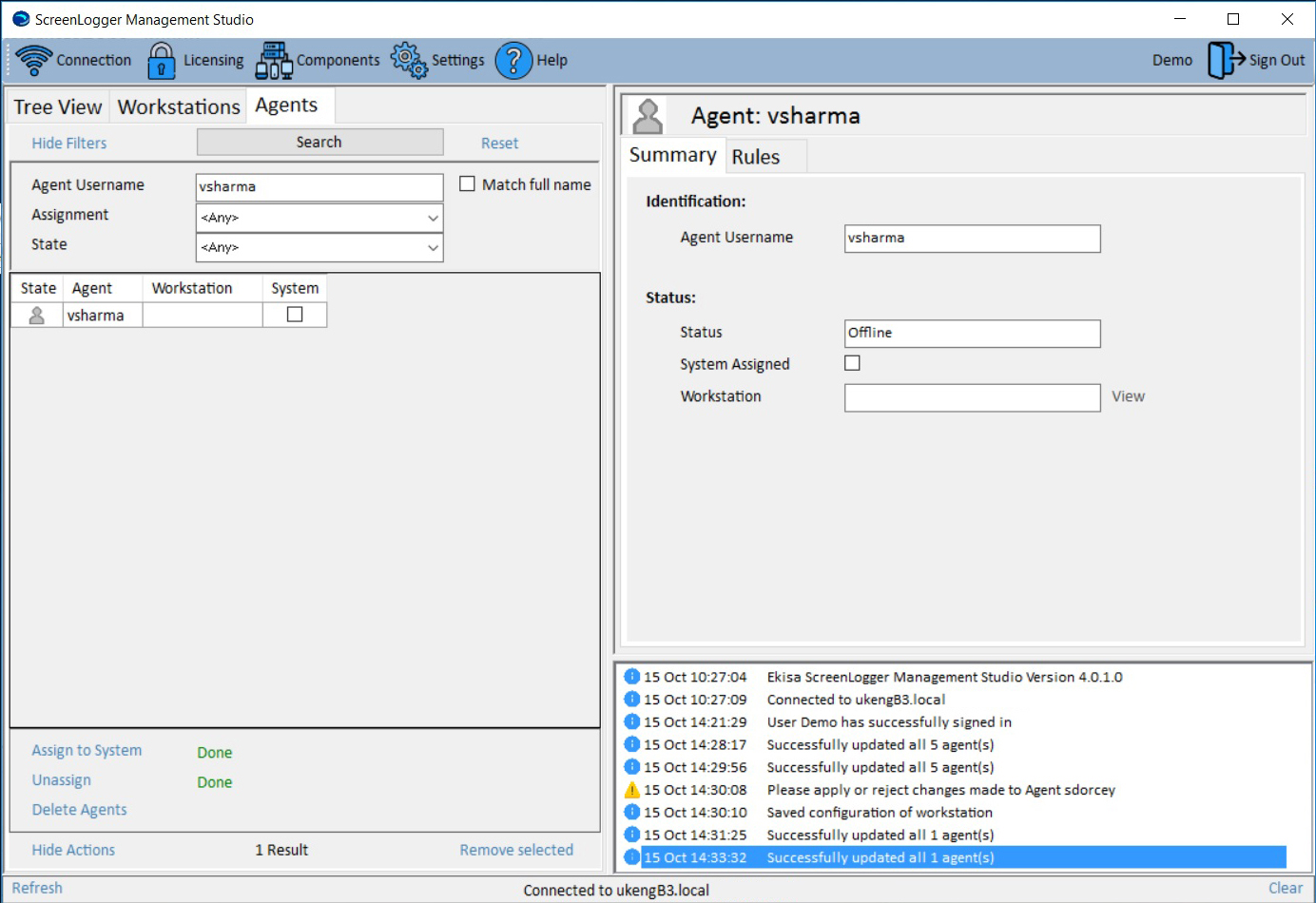Select the 15 Oct 14:33:32 highlighted log row
Screen dimensions: 1316x903
(964, 857)
